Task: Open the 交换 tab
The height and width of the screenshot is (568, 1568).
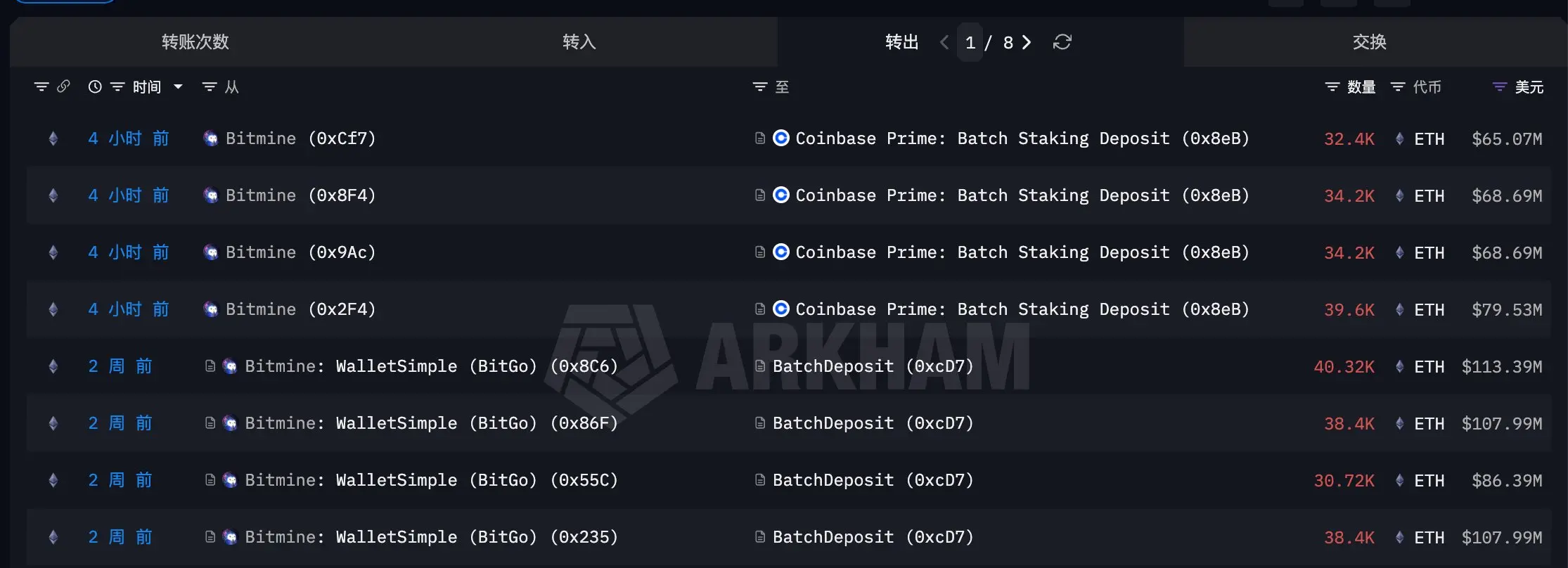Action: (x=1369, y=42)
